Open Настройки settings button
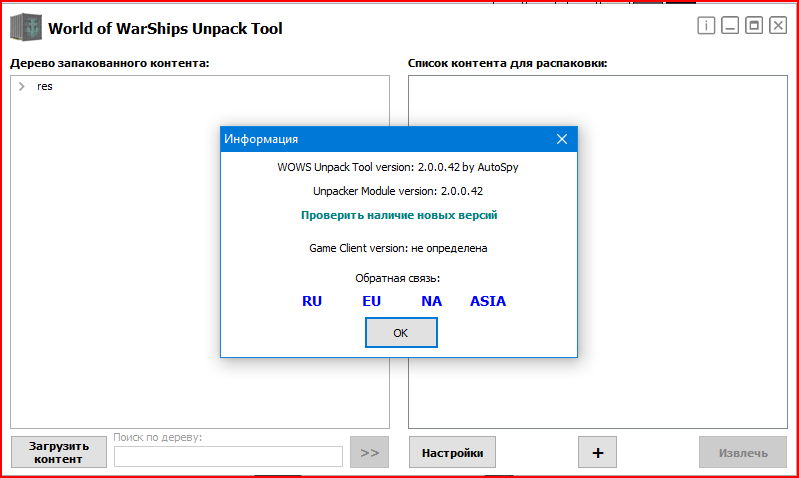 (x=452, y=452)
